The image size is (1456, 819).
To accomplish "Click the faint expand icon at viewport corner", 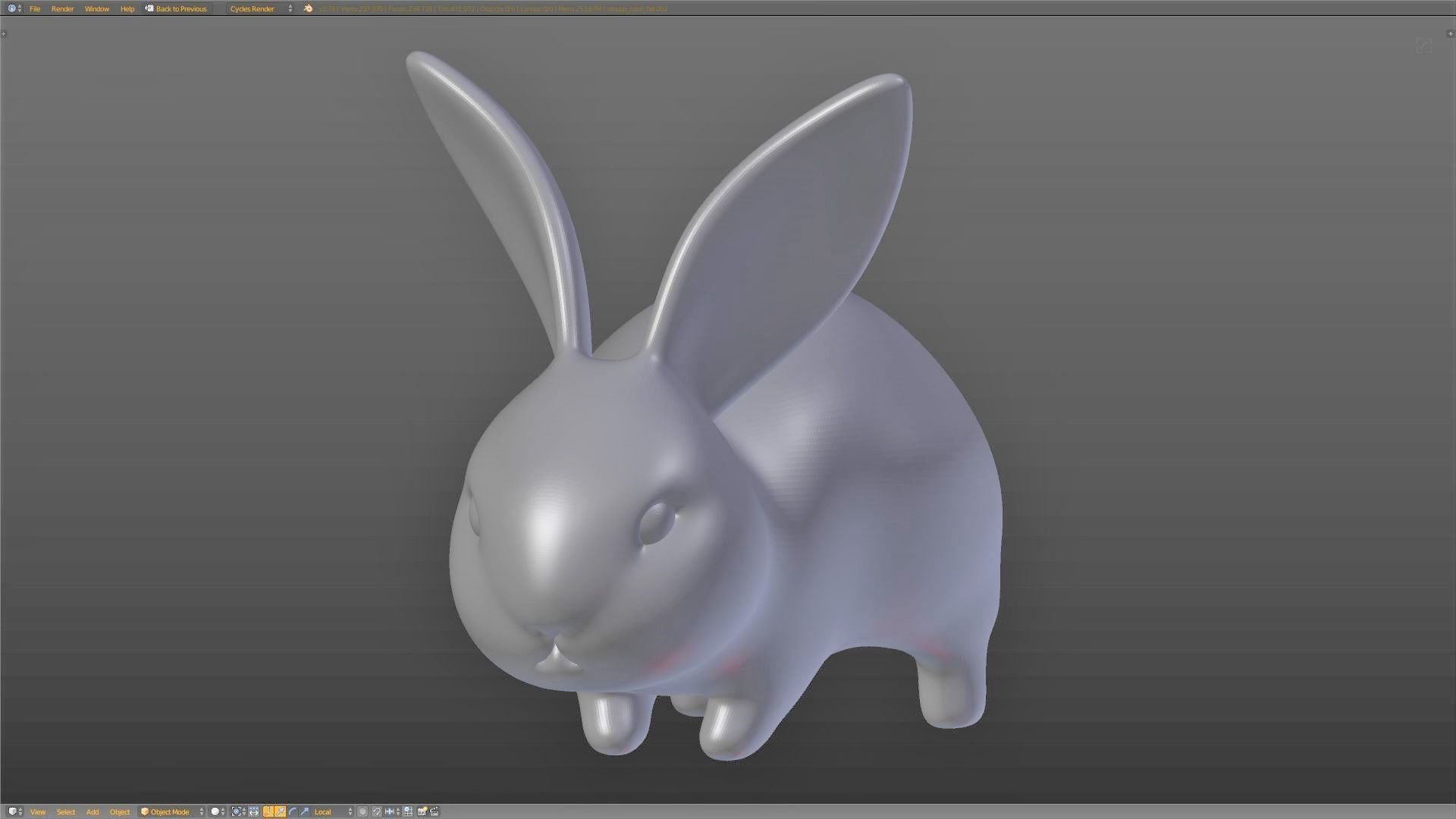I will [1423, 45].
